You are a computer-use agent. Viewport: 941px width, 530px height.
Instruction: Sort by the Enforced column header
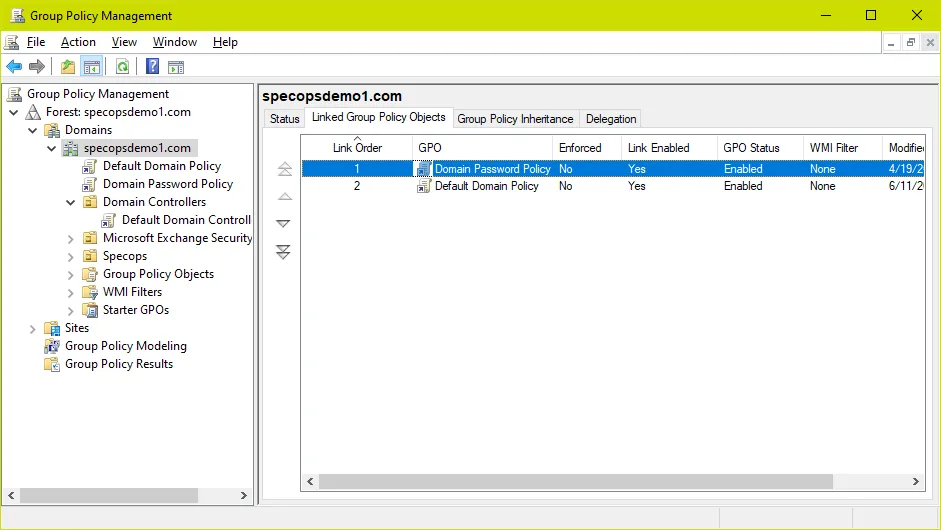586,148
